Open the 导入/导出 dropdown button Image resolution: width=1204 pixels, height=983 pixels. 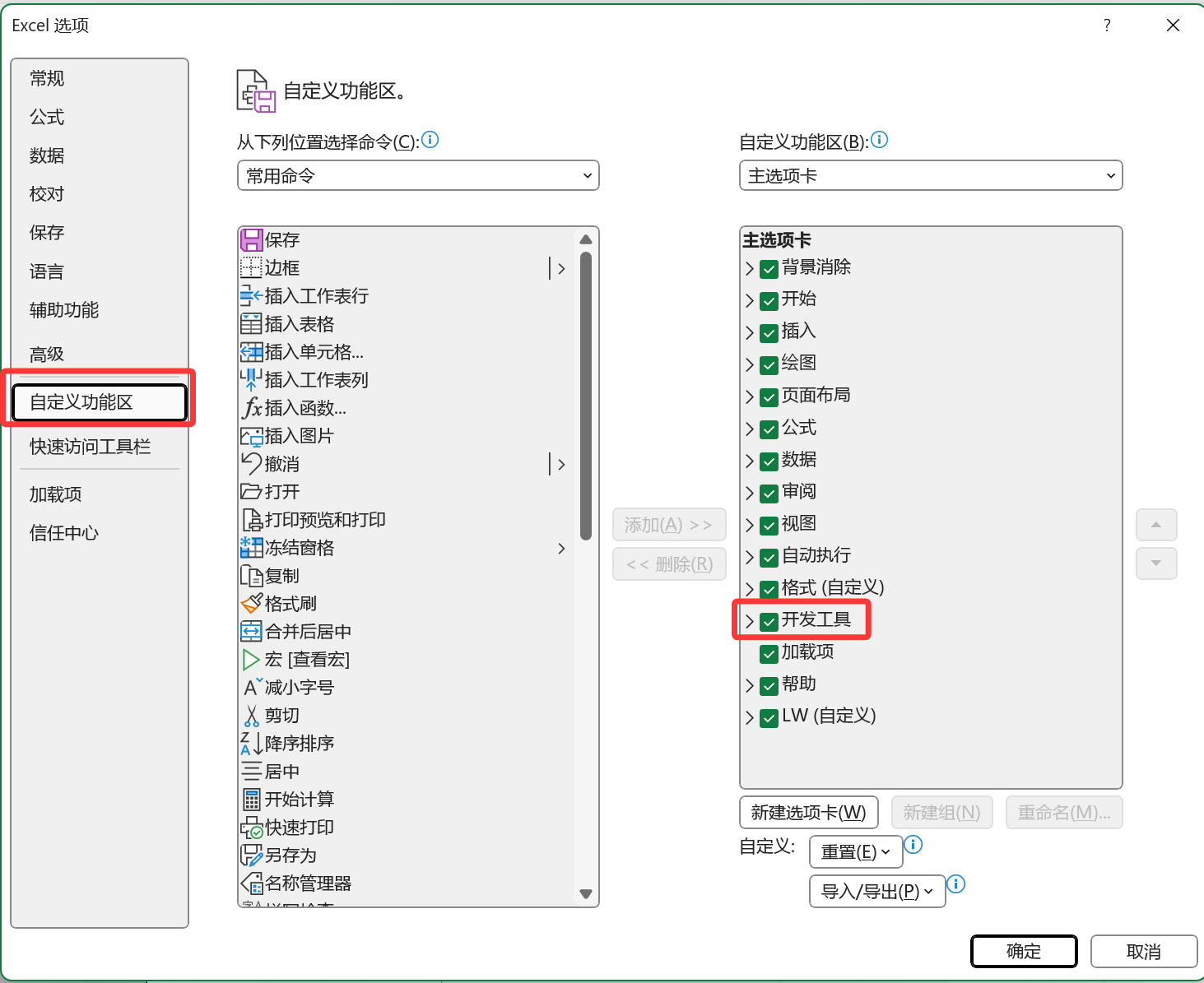pyautogui.click(x=877, y=891)
